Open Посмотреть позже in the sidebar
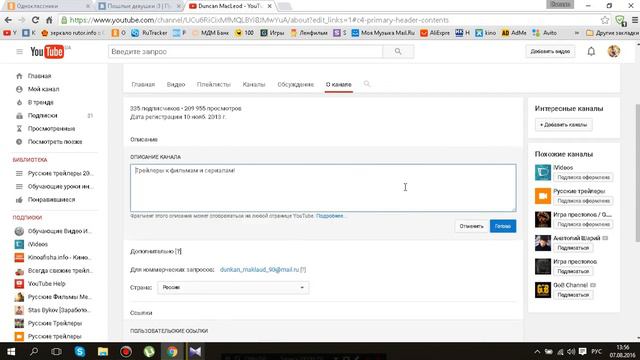 [x=55, y=142]
